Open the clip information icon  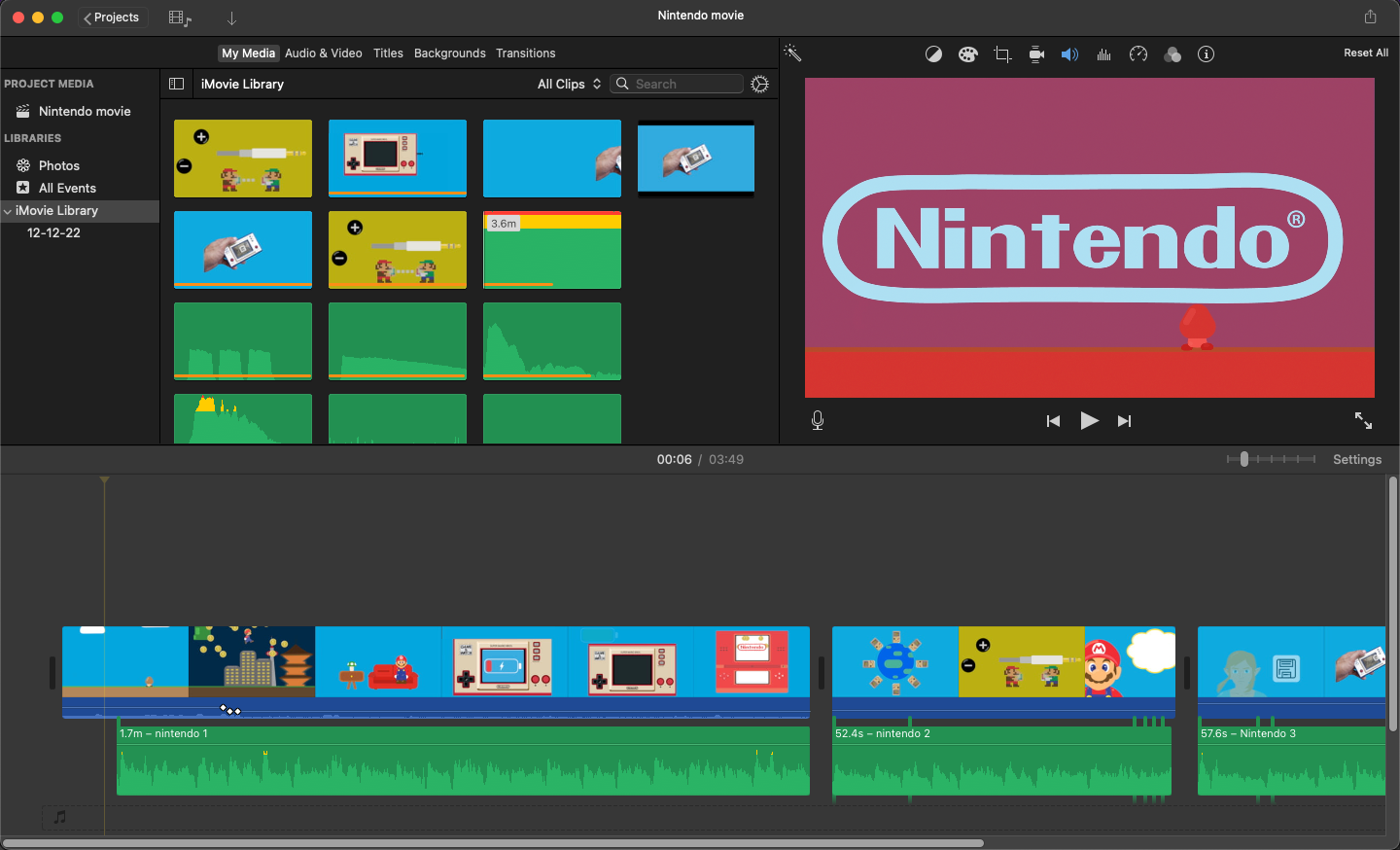pos(1206,54)
